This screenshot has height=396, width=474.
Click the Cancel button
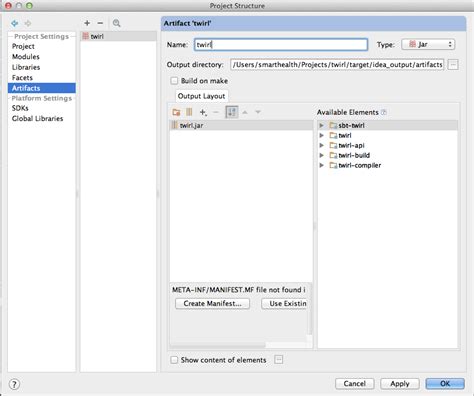tap(355, 384)
